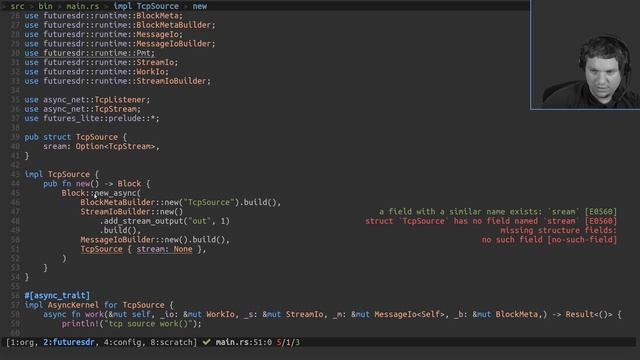Click 'src' in the breadcrumb path

tap(17, 6)
